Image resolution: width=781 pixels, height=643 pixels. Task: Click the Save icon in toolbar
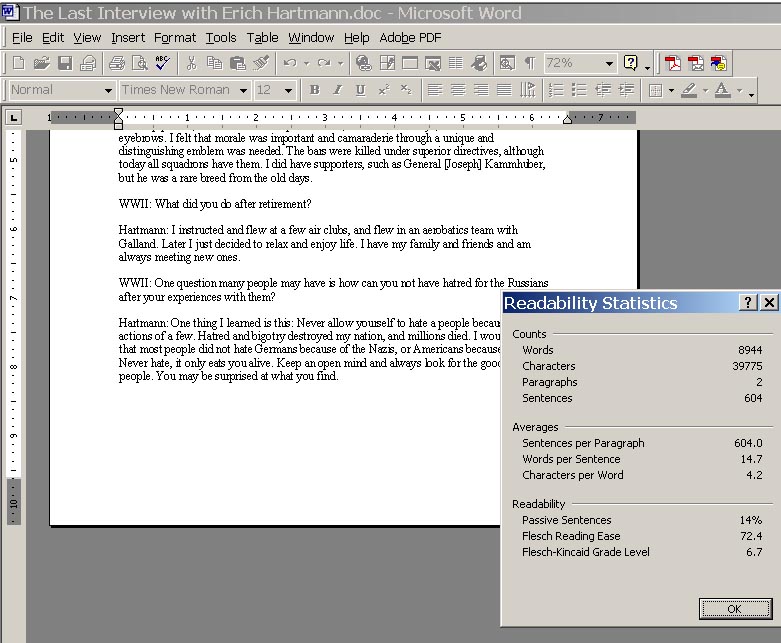(65, 63)
